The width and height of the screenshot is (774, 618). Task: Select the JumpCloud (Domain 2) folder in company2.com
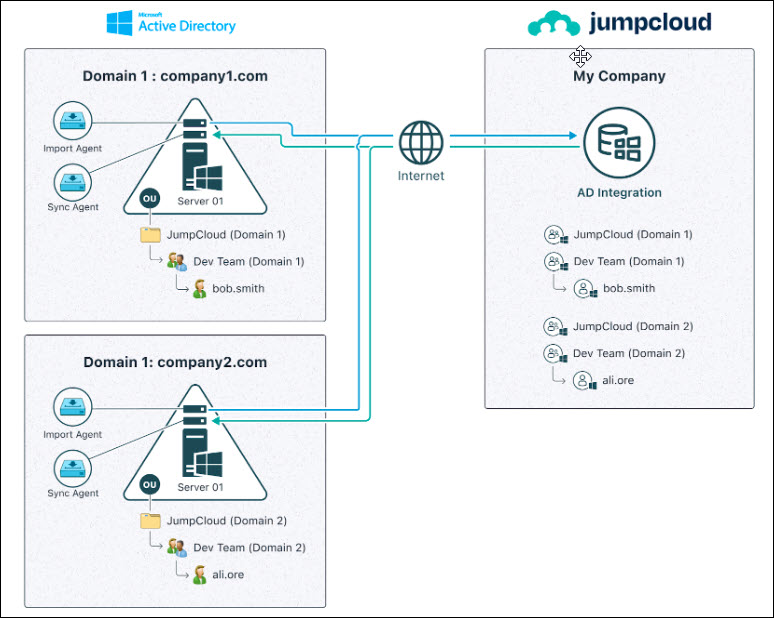pos(151,520)
